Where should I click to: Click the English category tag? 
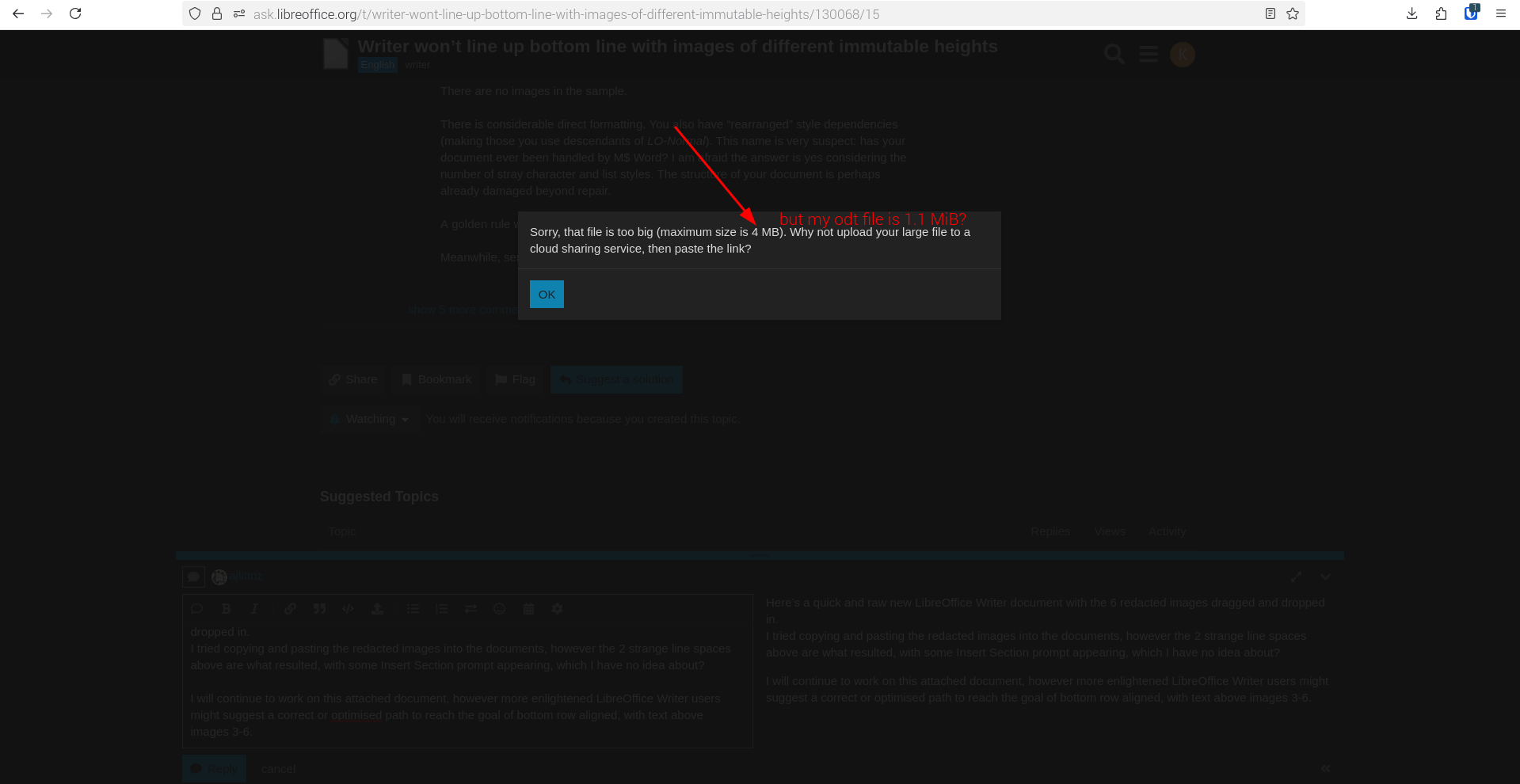coord(377,65)
